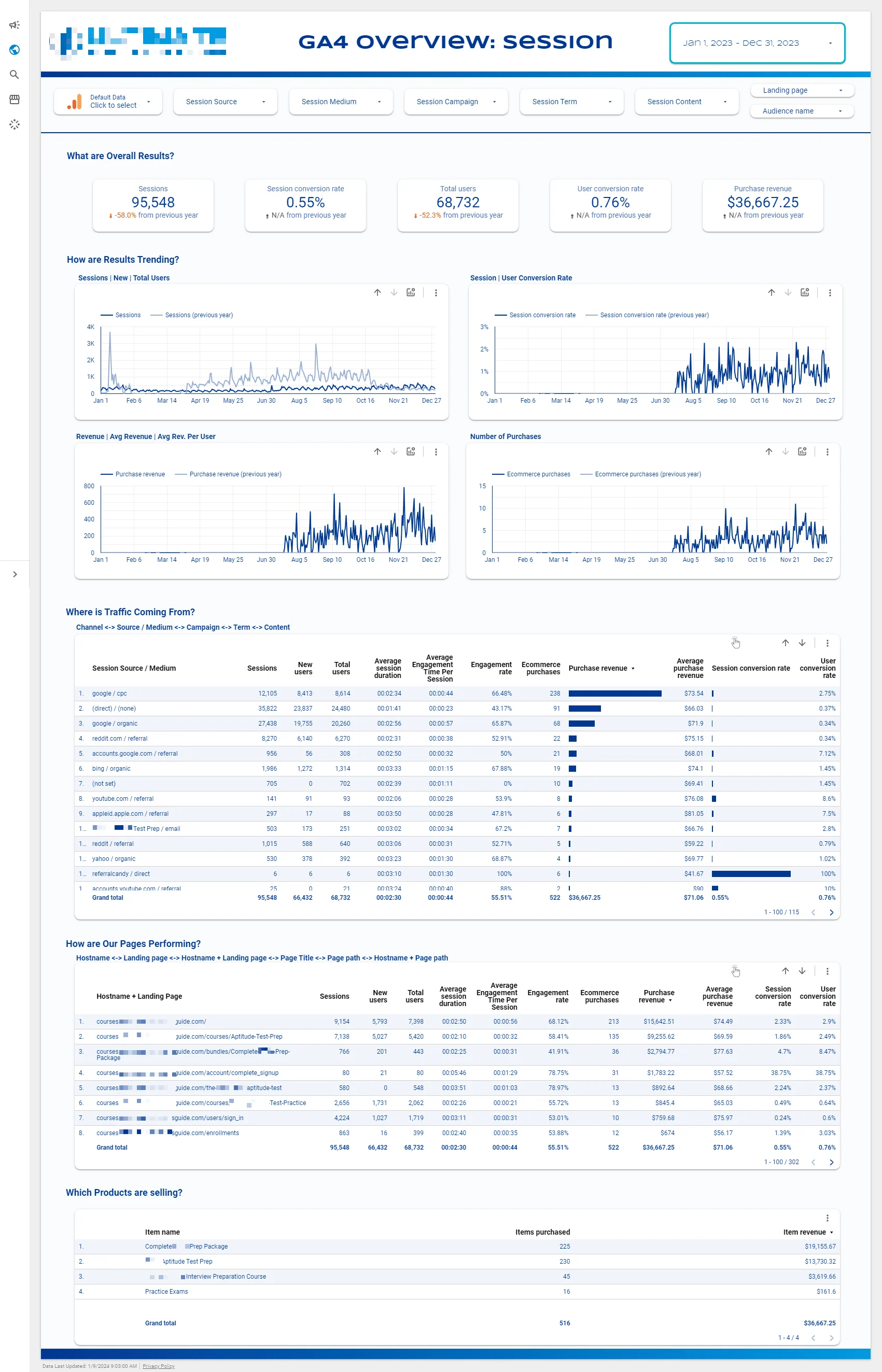Open chart explore icon on Sessions trend chart

411,292
